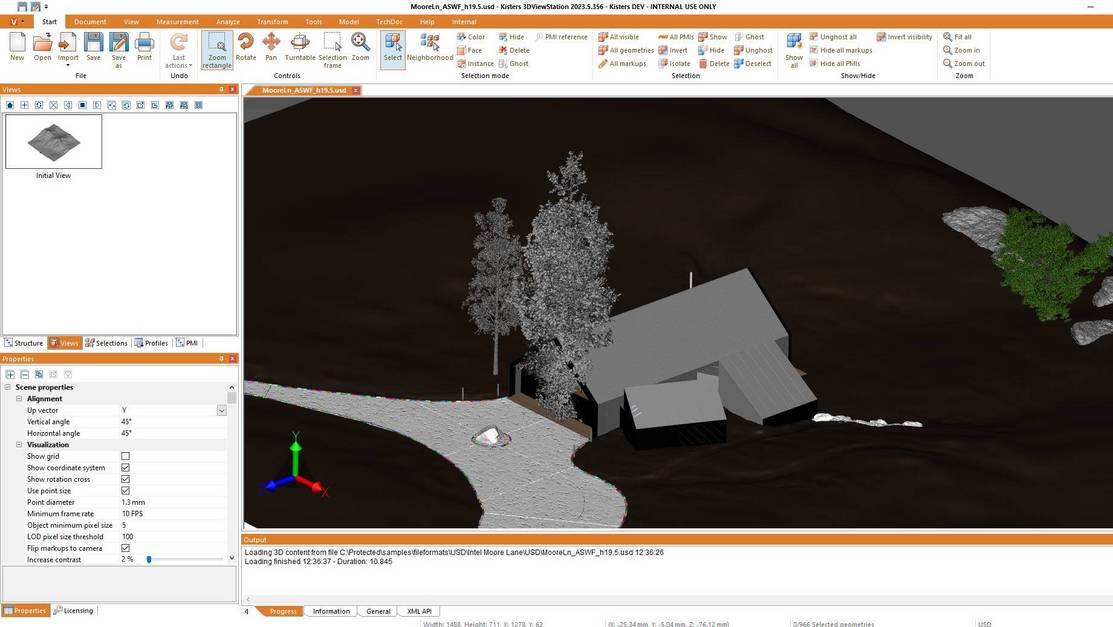Close the MooreLn_ASWF_h19.5.usd document tab
The height and width of the screenshot is (627, 1113).
(x=356, y=90)
